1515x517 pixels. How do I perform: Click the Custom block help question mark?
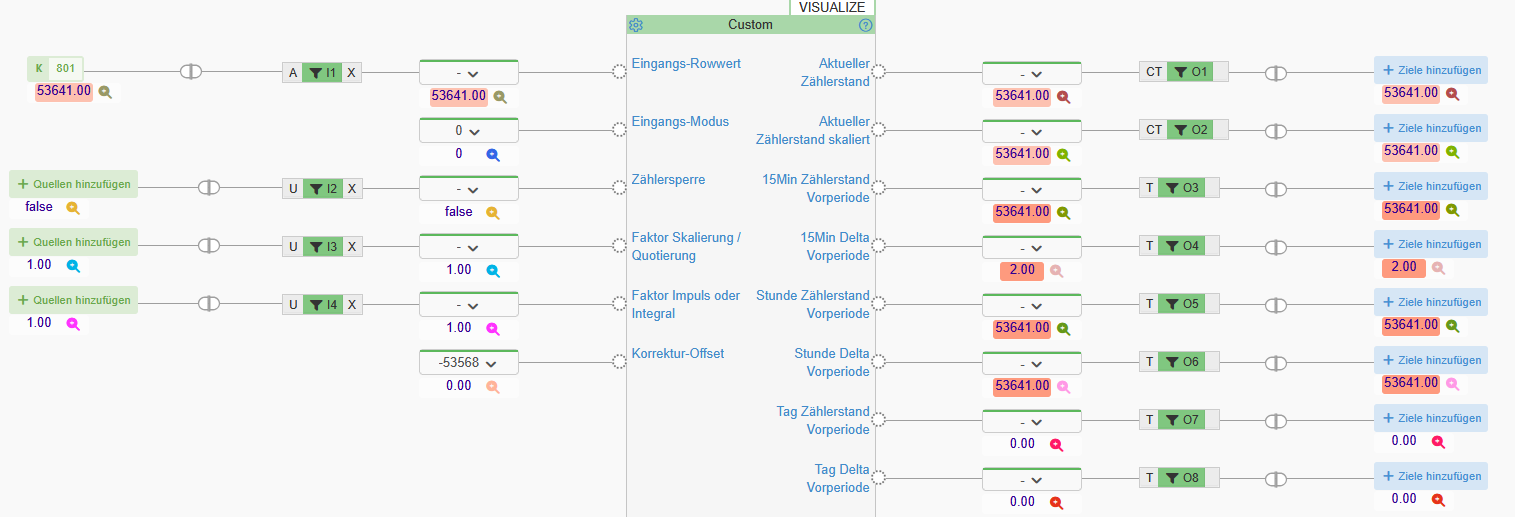pyautogui.click(x=866, y=25)
